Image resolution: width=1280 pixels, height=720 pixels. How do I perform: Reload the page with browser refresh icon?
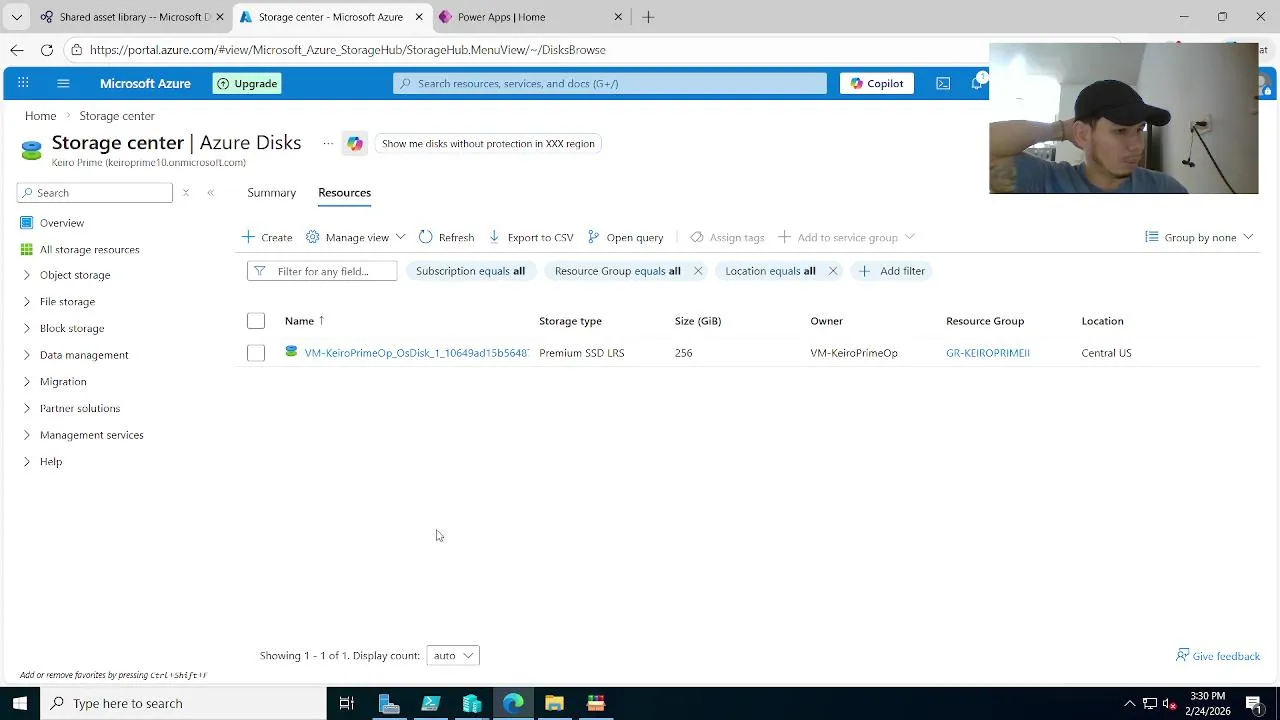pos(47,49)
